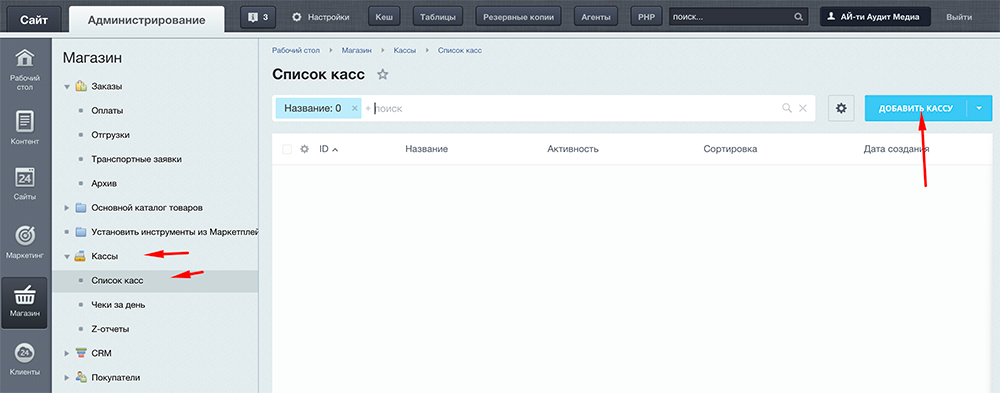Open the Рабочий стол home icon
Image resolution: width=1000 pixels, height=393 pixels.
[25, 59]
